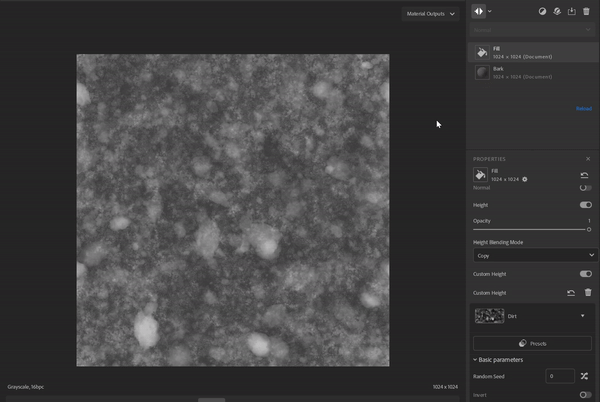Open the Material Outputs dropdown
The height and width of the screenshot is (402, 600).
click(430, 14)
